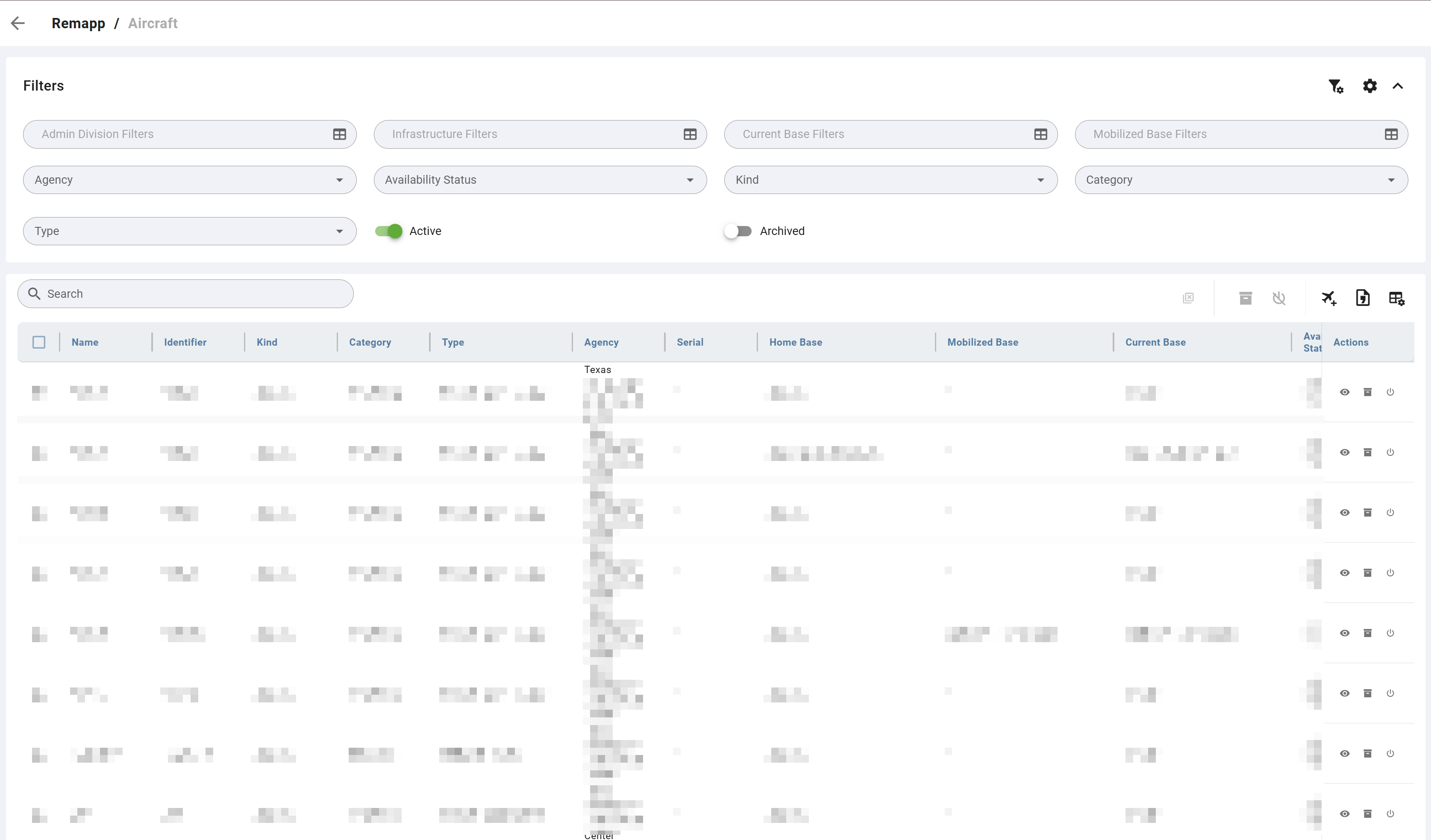
Task: Add a new aircraft with the plane-plus icon
Action: click(1329, 298)
